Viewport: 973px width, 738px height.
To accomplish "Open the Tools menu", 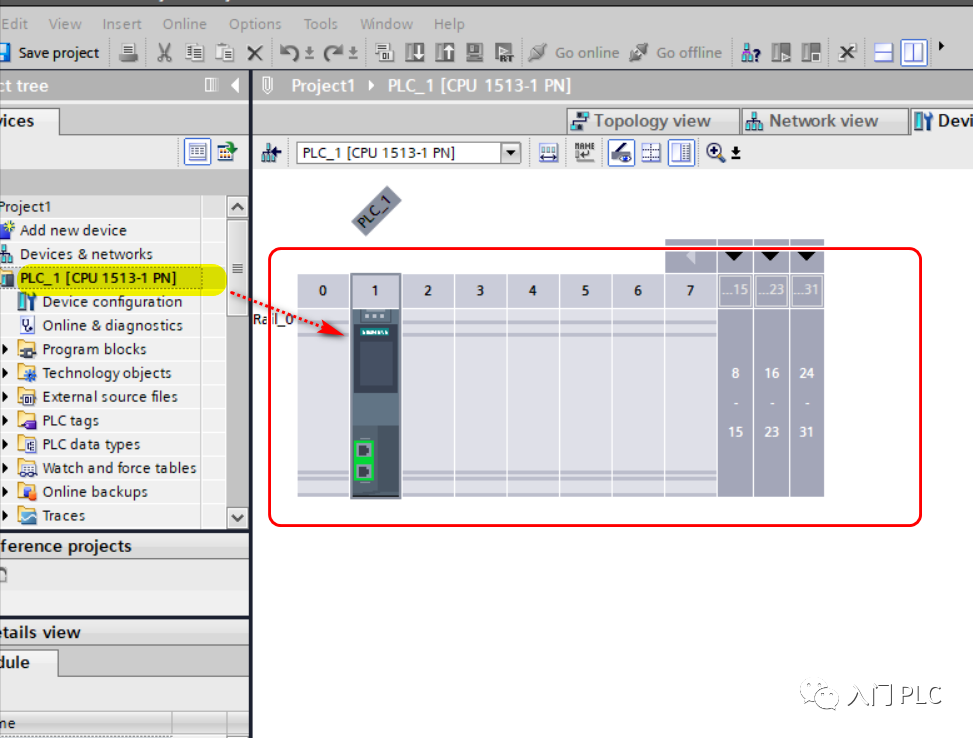I will coord(320,24).
